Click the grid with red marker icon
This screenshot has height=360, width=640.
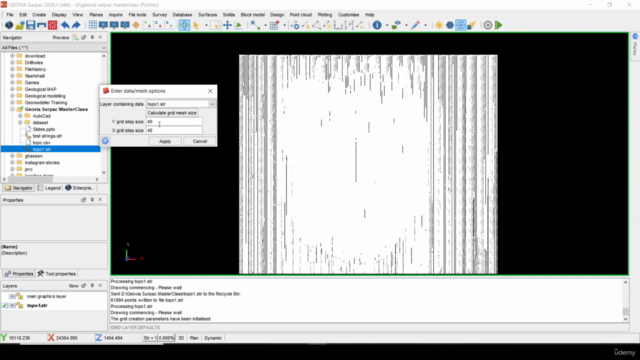[x=274, y=25]
